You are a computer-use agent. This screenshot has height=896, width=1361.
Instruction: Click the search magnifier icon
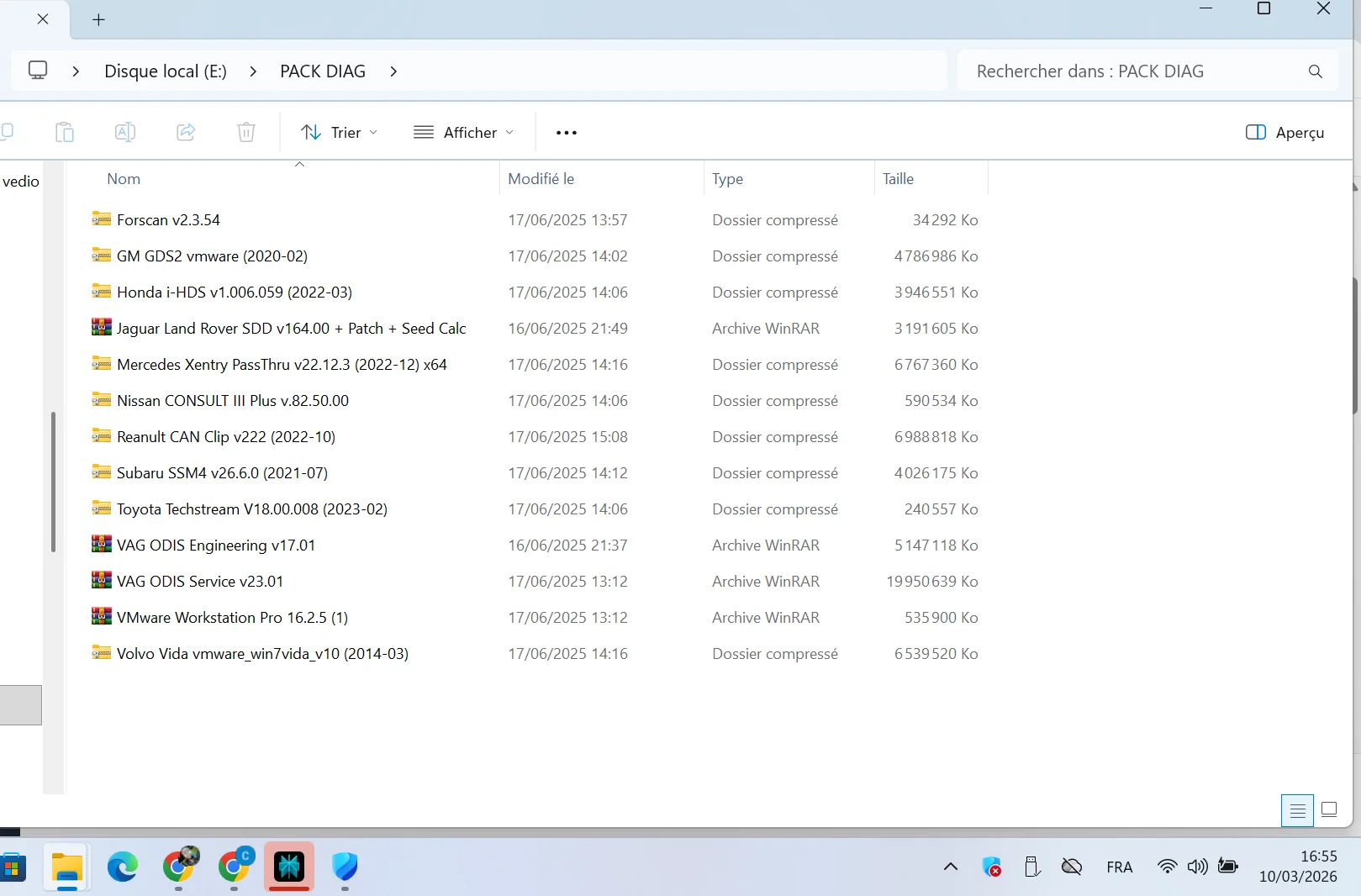[x=1316, y=71]
